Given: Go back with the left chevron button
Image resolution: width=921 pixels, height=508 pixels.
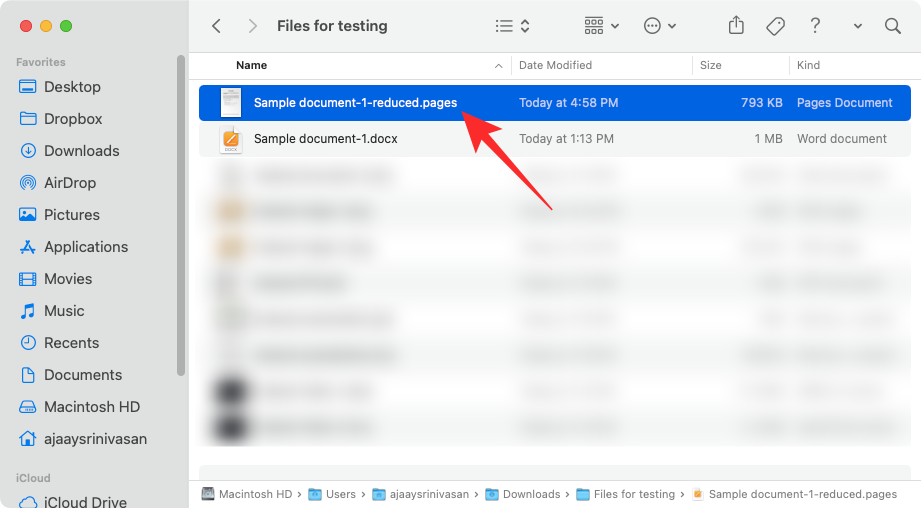Looking at the screenshot, I should click(x=216, y=26).
